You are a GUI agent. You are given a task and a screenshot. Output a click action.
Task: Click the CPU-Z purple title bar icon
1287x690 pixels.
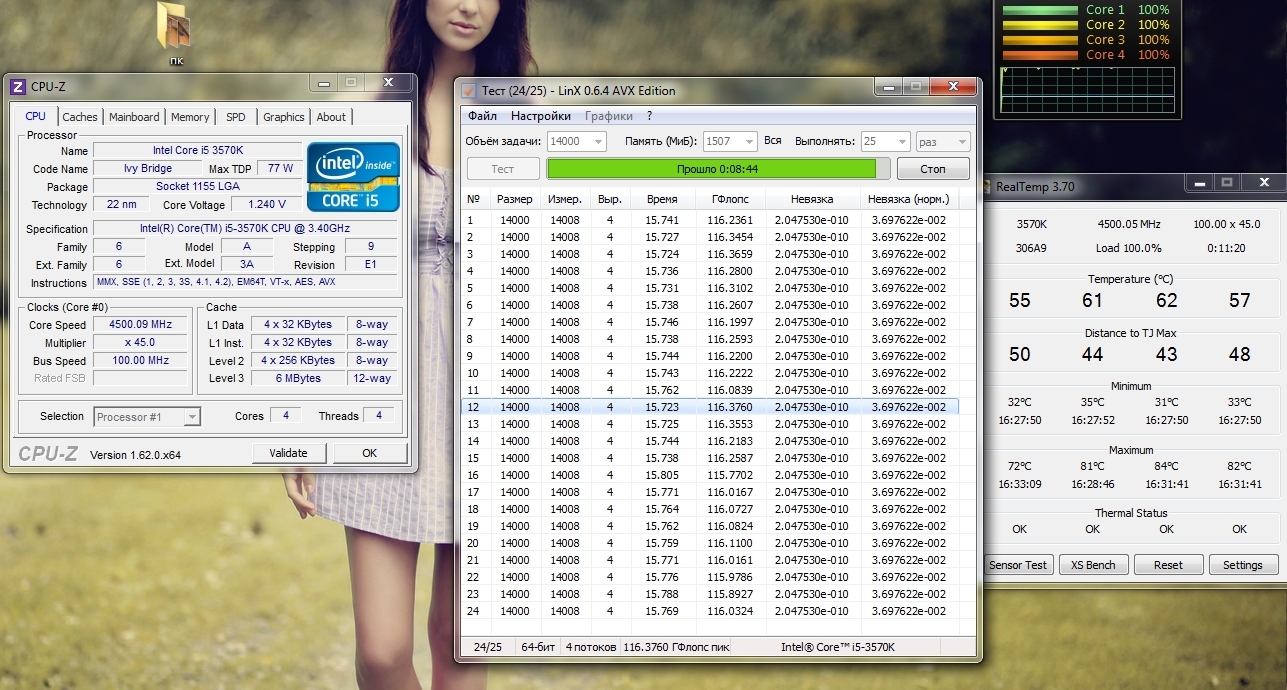[x=17, y=87]
